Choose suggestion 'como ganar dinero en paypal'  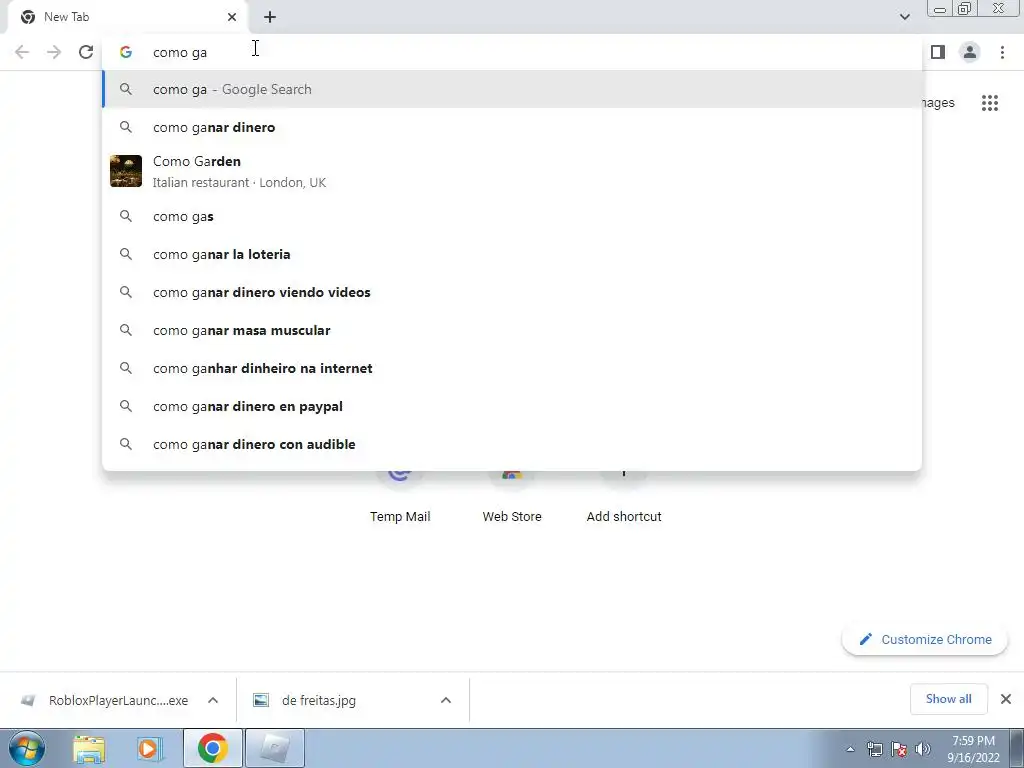(512, 406)
